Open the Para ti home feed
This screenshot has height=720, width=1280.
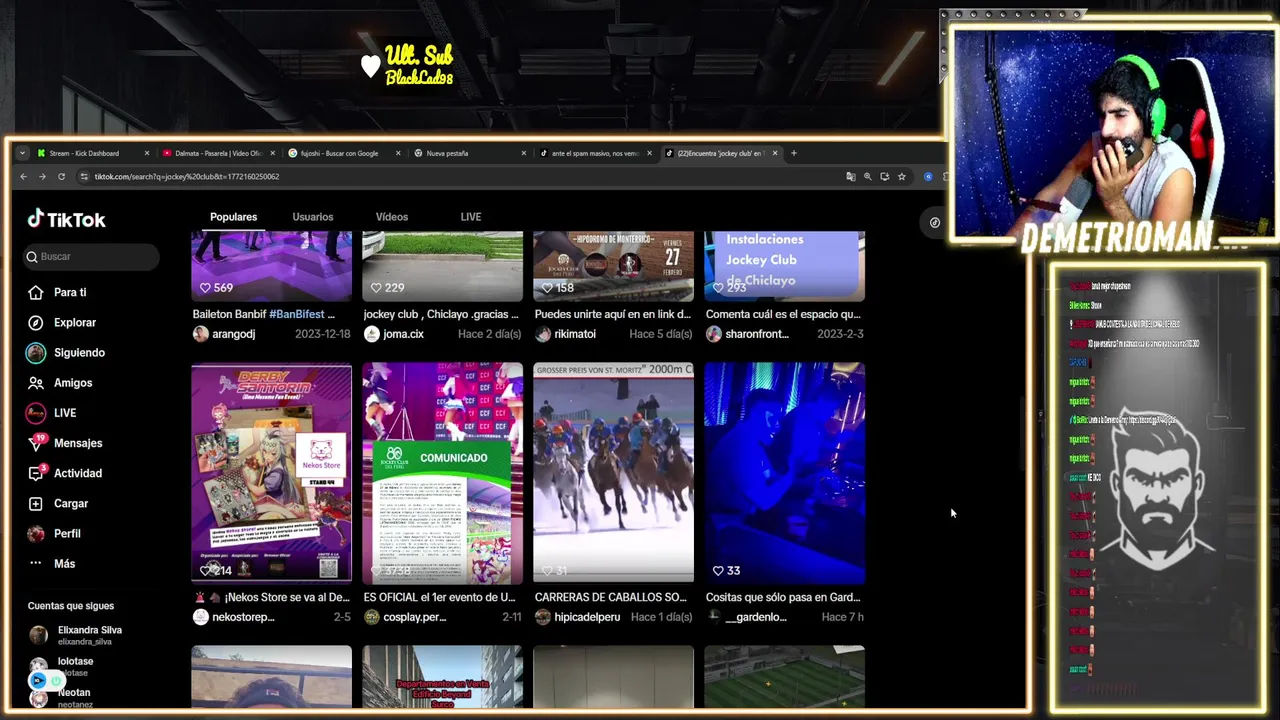tap(57, 292)
